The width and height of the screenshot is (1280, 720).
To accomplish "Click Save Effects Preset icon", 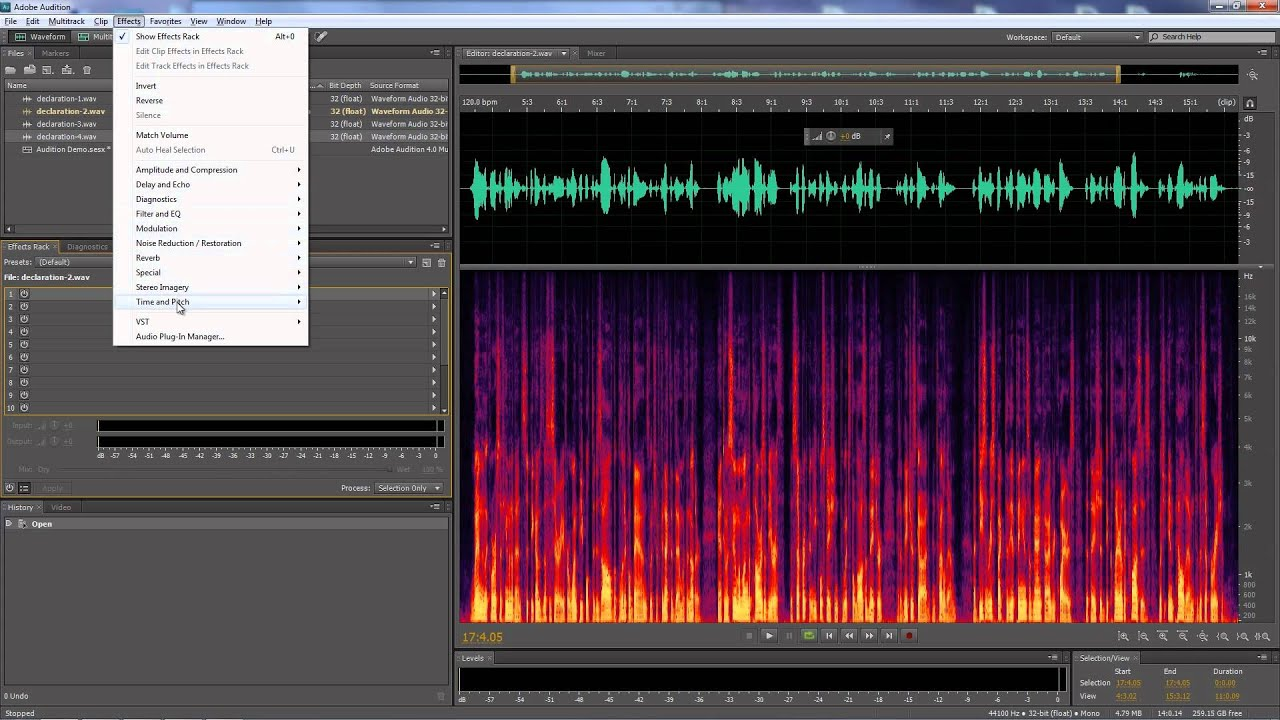I will click(x=426, y=262).
